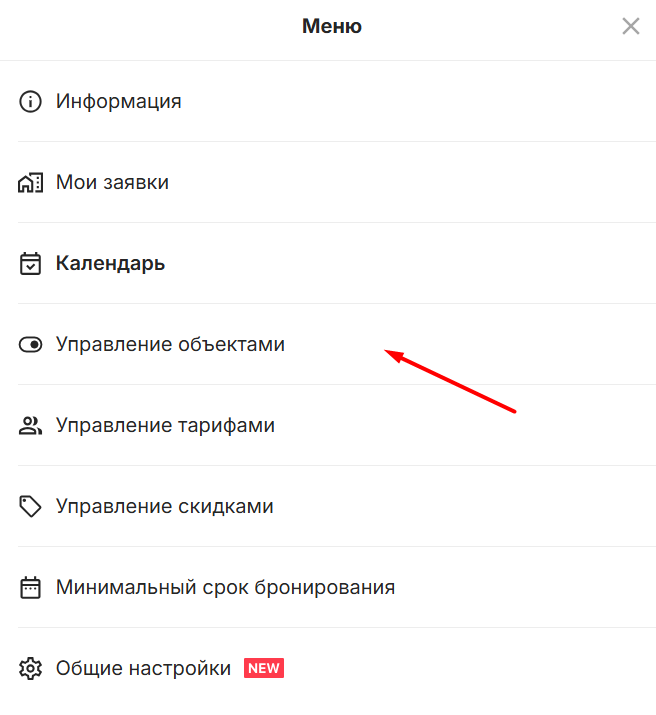656x715 pixels.
Task: Click the empty row area right of Календарь
Action: click(410, 264)
